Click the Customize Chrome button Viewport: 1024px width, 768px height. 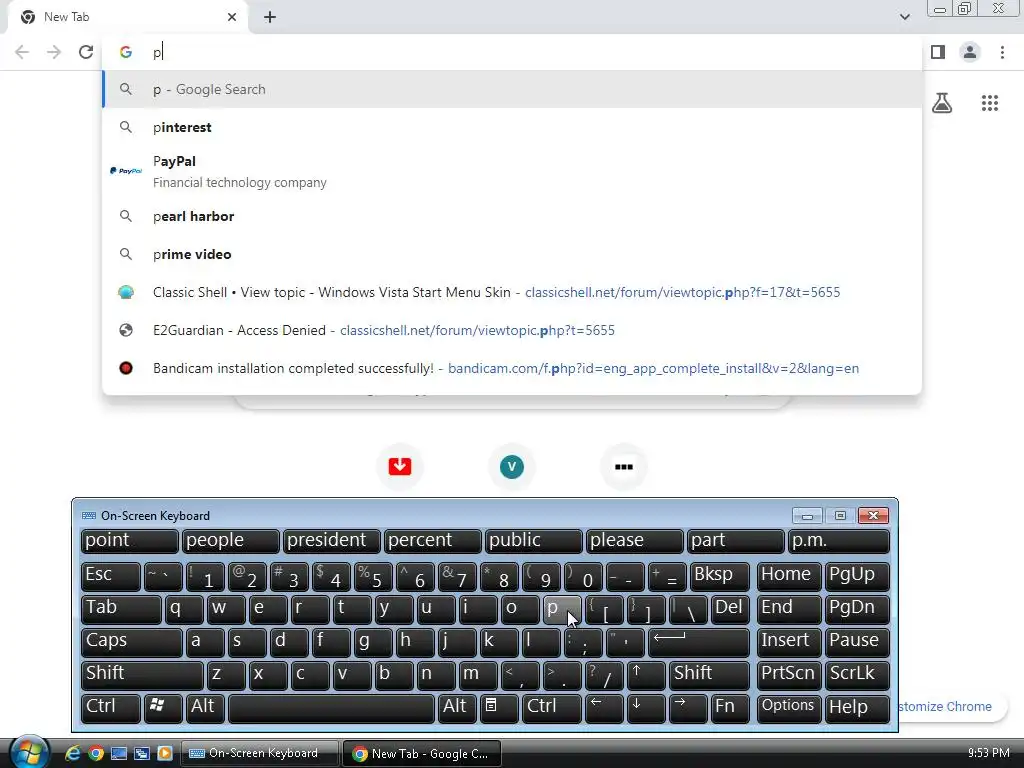(950, 707)
